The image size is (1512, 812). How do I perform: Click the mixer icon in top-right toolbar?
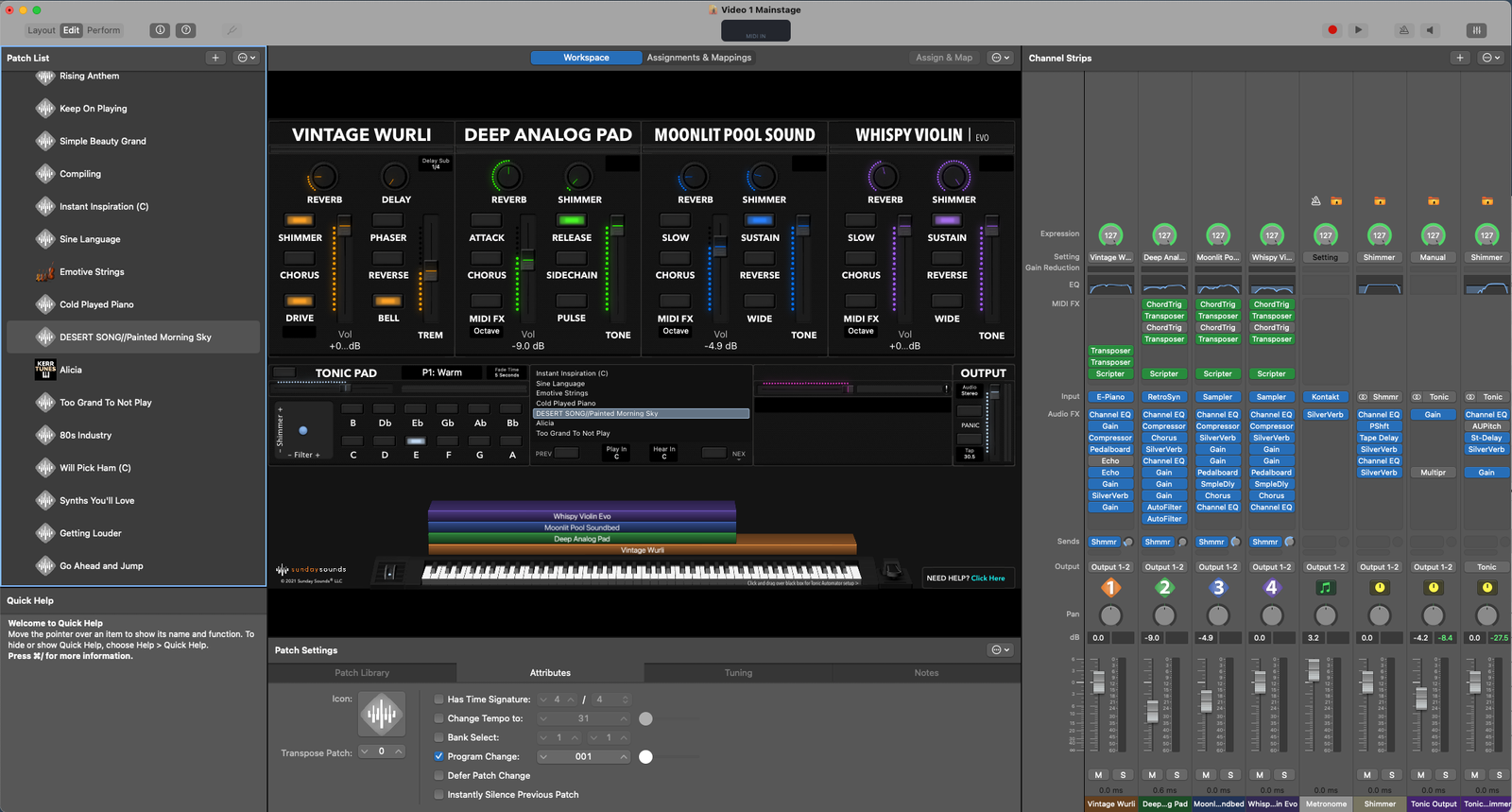coord(1476,30)
